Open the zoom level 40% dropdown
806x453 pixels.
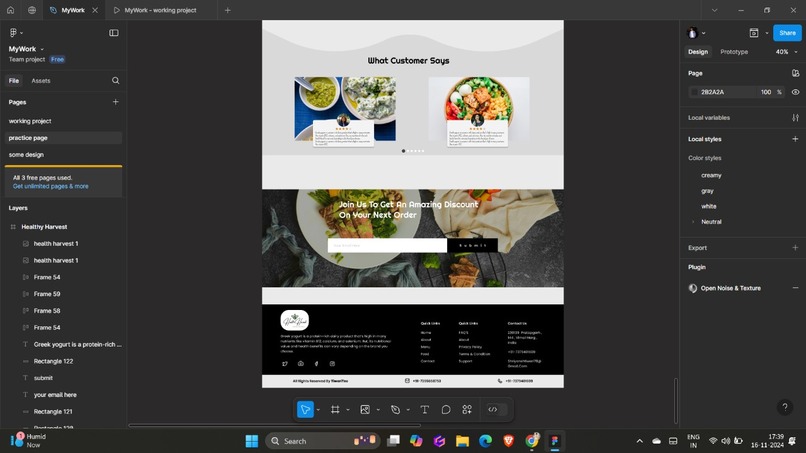[x=786, y=52]
